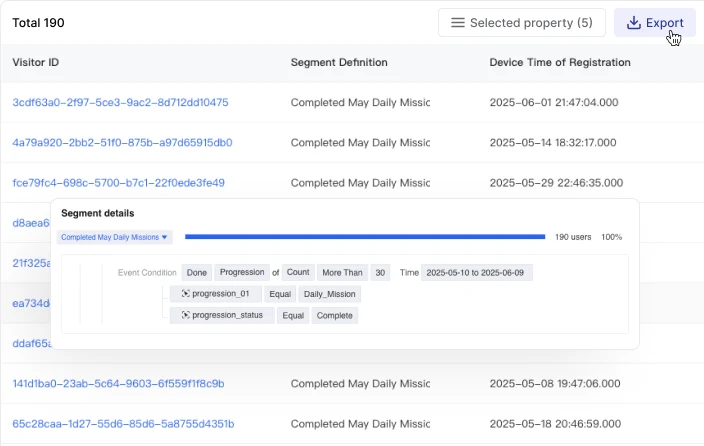Click segment definition in the 3cdf63a0 row

point(360,102)
